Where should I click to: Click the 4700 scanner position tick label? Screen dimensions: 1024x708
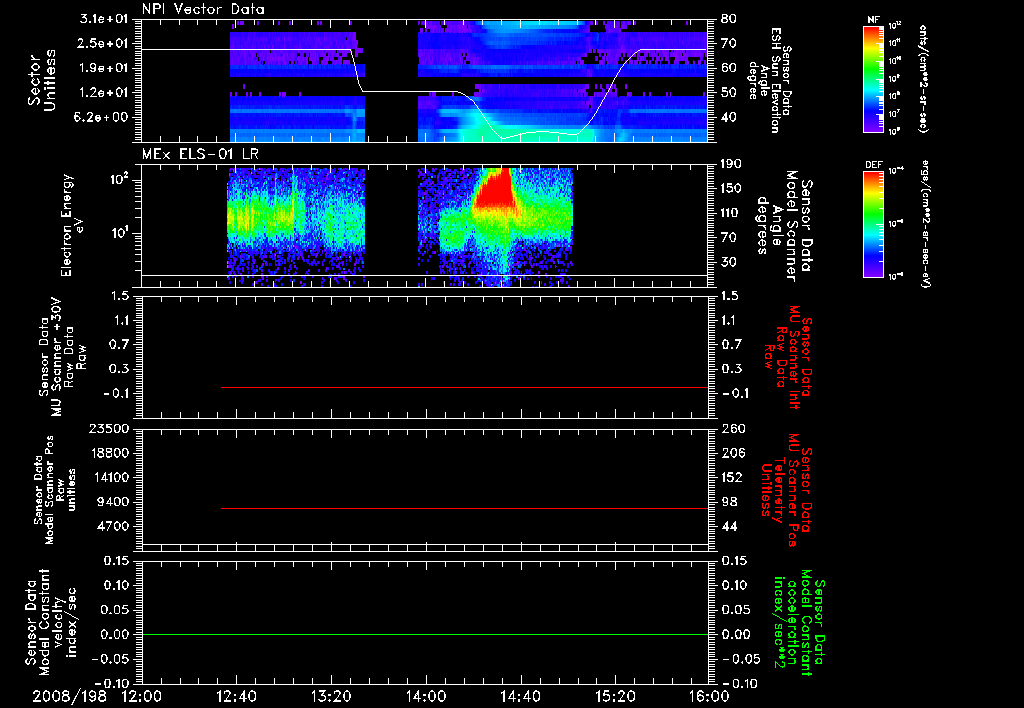(114, 526)
